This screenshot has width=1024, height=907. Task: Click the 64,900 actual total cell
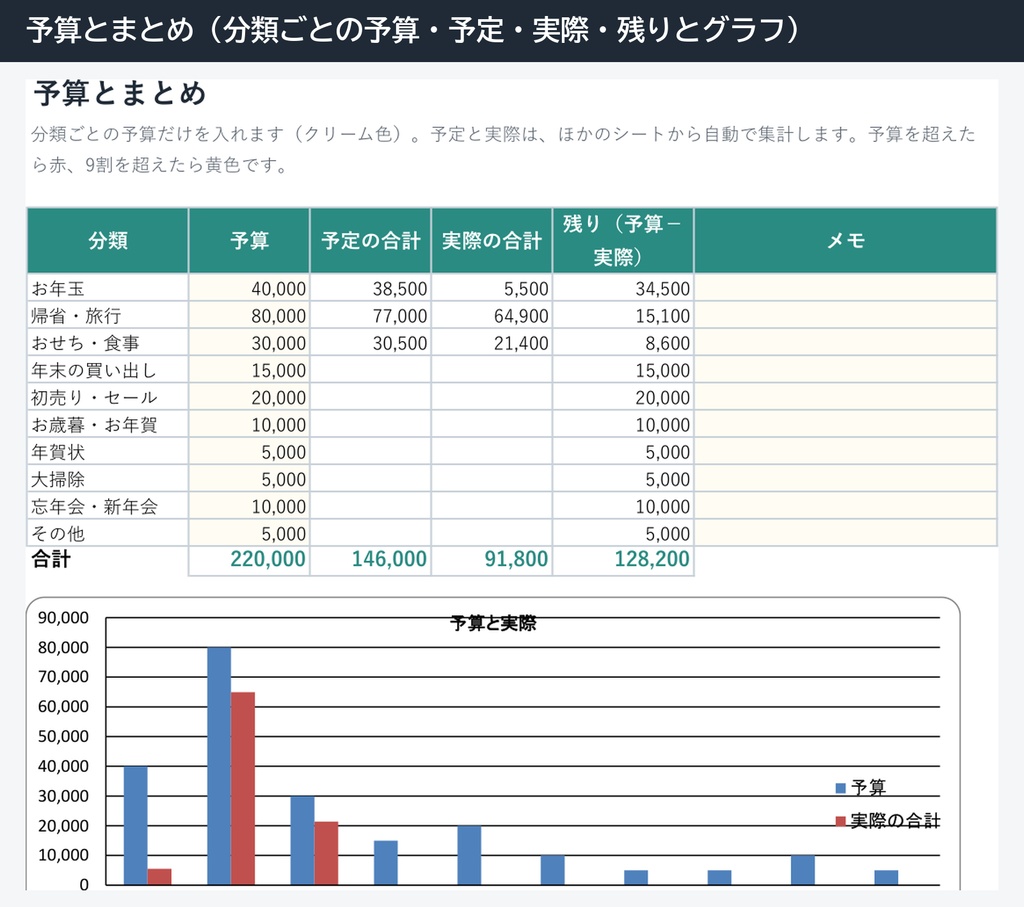click(492, 315)
